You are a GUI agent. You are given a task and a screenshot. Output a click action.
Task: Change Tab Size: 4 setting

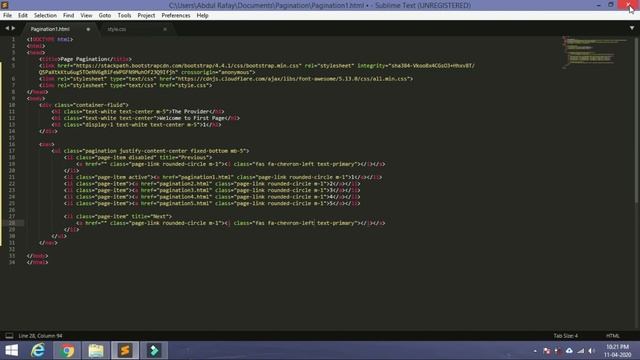coord(566,336)
